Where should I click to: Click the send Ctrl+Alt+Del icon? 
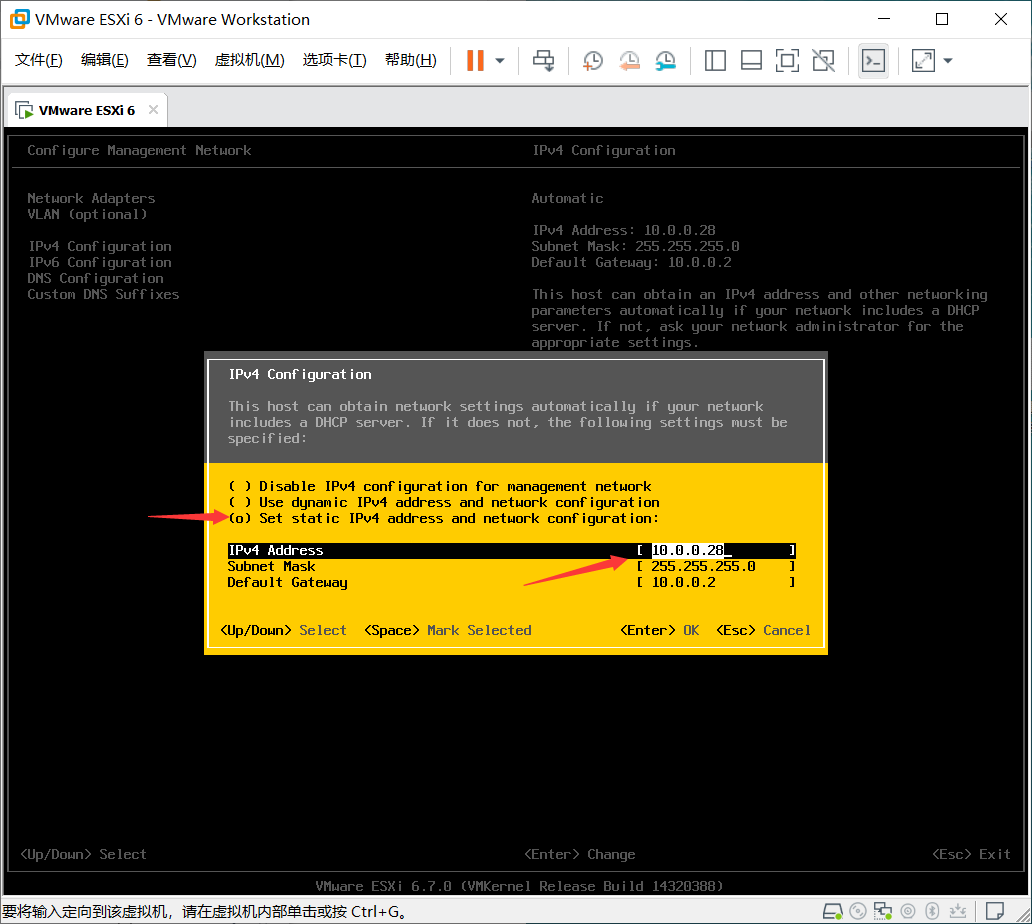point(544,61)
